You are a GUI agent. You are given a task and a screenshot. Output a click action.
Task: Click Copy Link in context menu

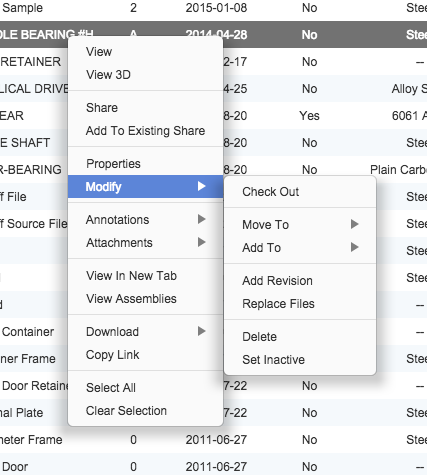click(112, 355)
